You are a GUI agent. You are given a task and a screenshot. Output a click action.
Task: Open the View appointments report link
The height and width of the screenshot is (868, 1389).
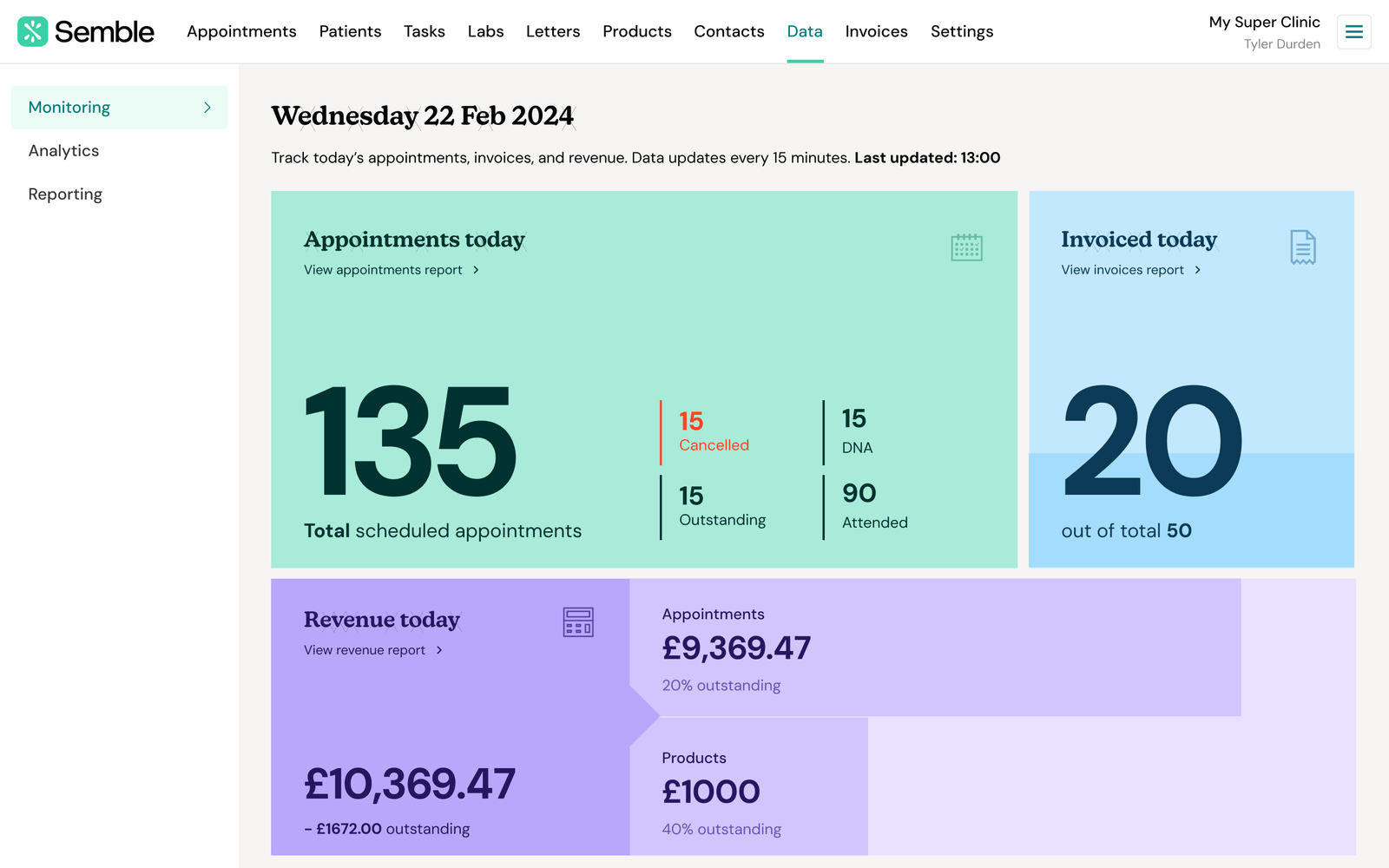[383, 270]
